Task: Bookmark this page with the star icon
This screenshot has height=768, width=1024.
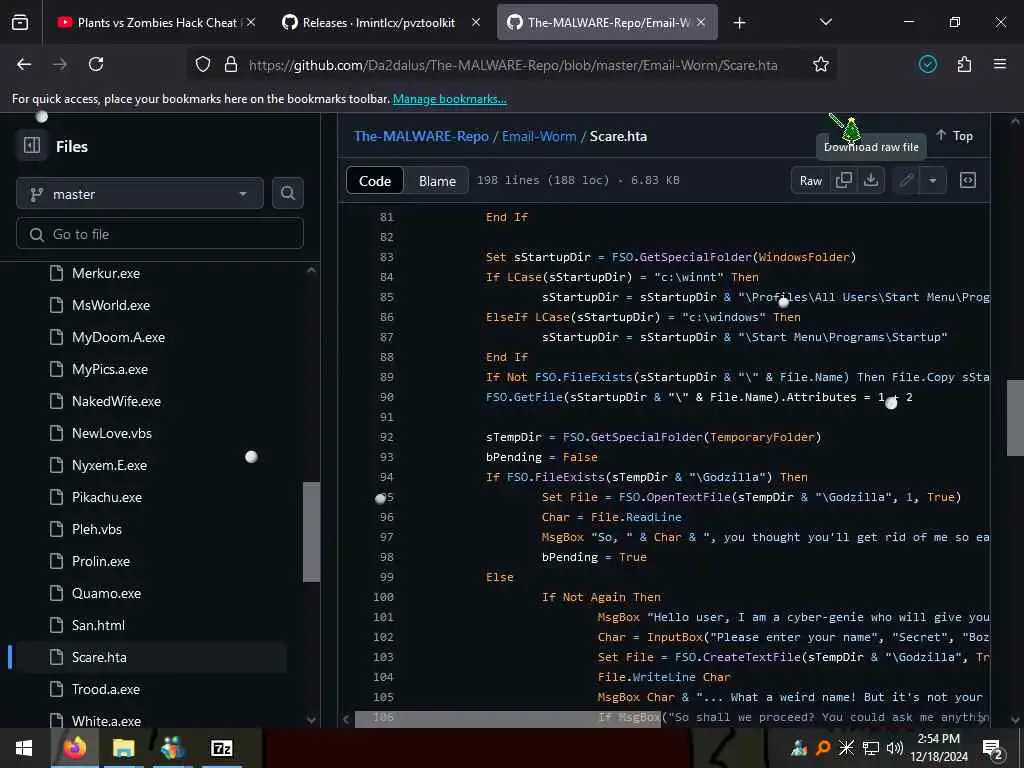Action: point(820,64)
